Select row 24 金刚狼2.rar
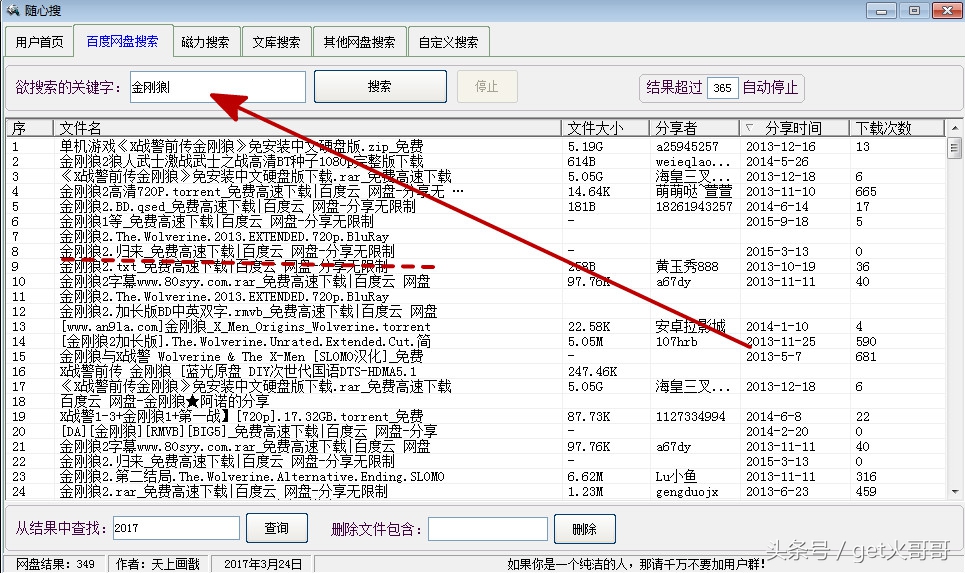Screen dimensions: 965x573 pos(476,492)
